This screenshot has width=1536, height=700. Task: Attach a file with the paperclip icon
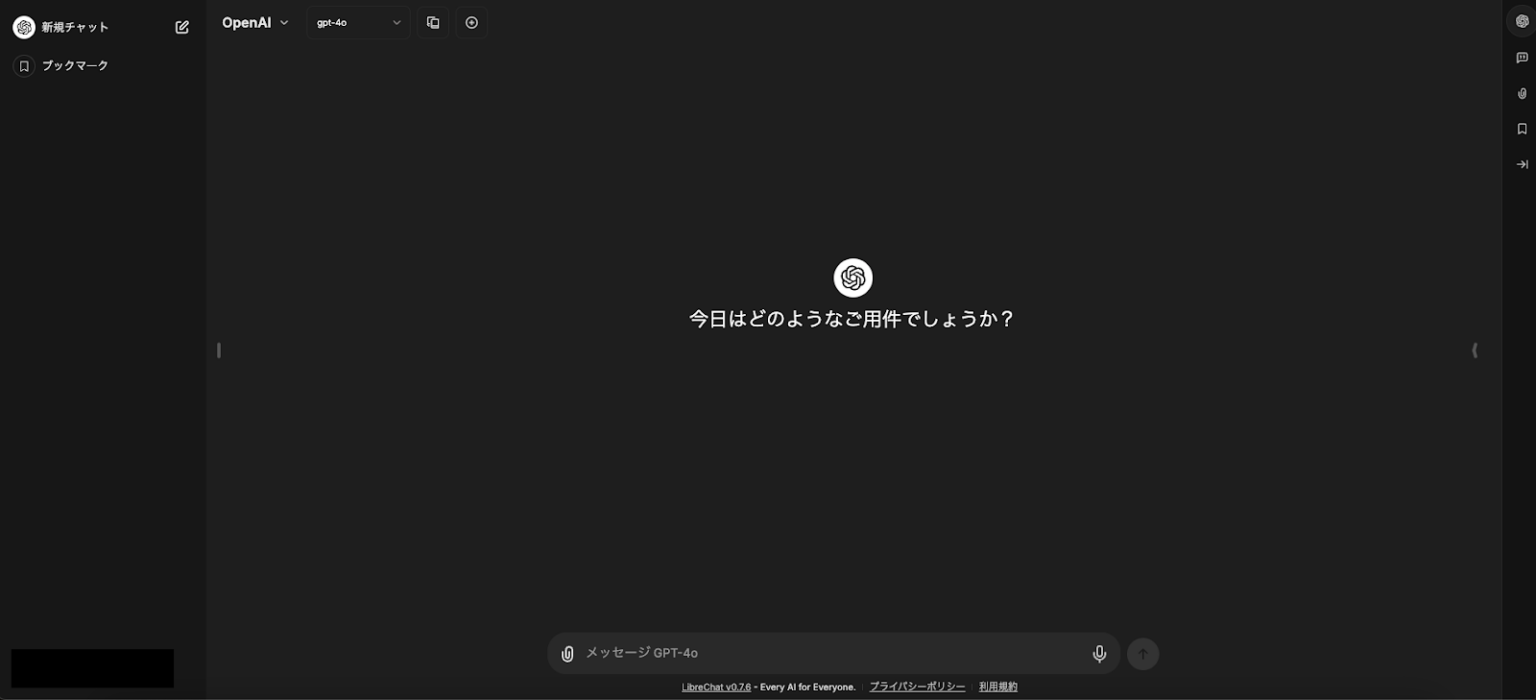point(567,653)
